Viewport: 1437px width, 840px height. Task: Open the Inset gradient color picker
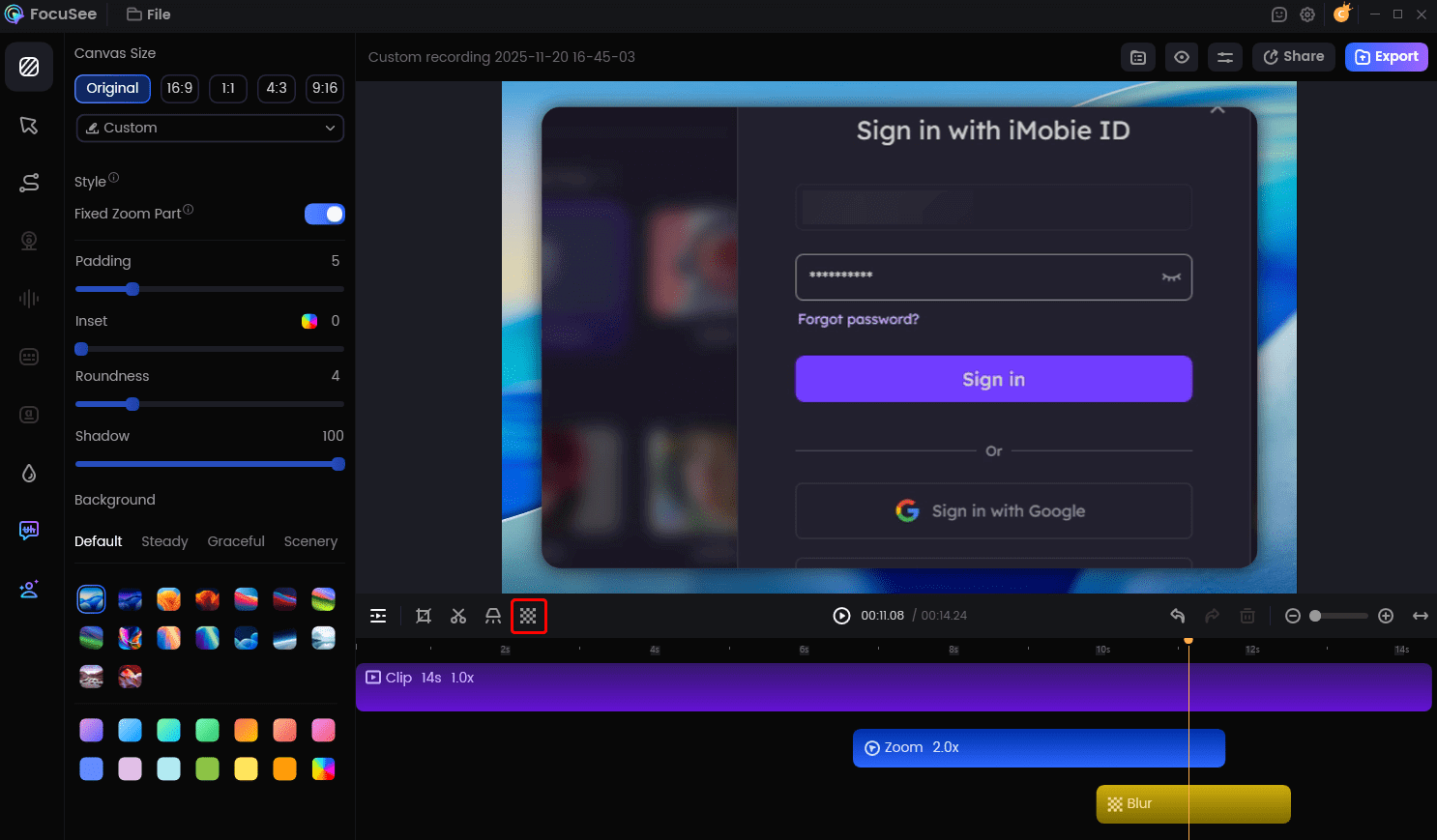[309, 320]
